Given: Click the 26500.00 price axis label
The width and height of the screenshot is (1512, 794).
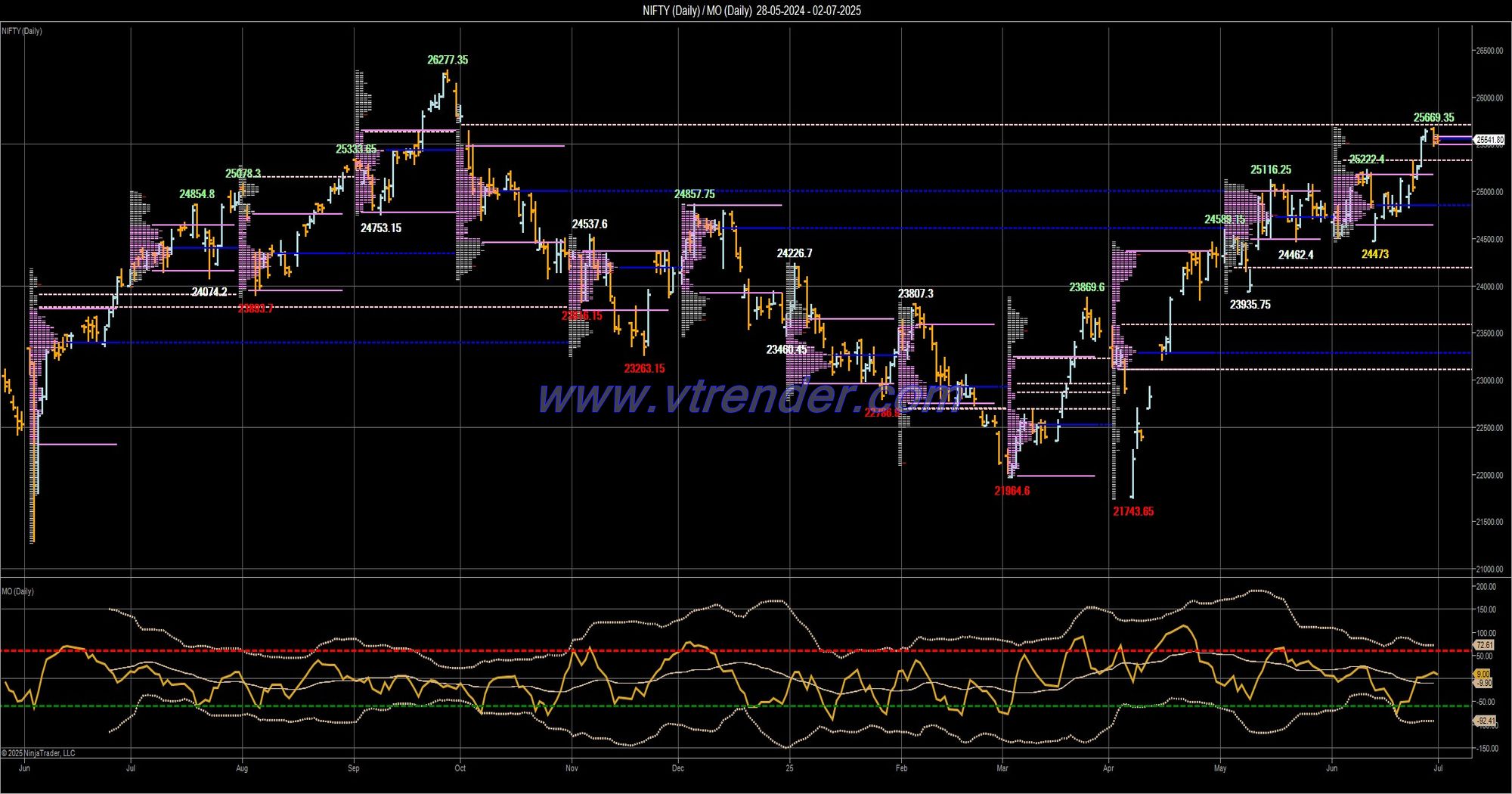Looking at the screenshot, I should 1489,51.
